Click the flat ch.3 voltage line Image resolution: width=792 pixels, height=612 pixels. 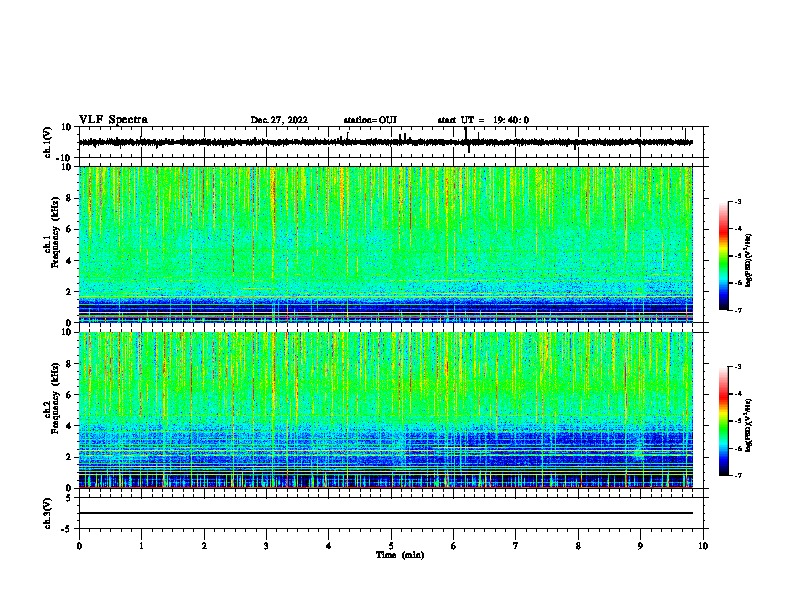[385, 513]
